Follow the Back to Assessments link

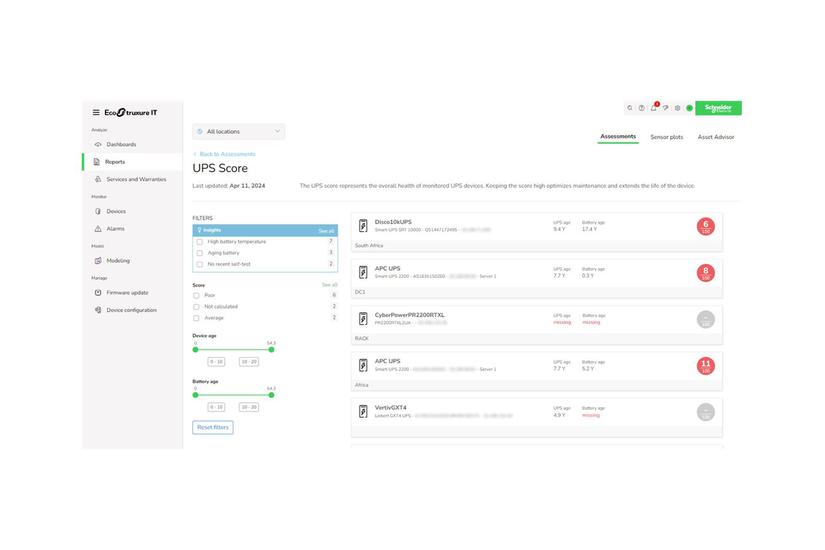tap(226, 154)
